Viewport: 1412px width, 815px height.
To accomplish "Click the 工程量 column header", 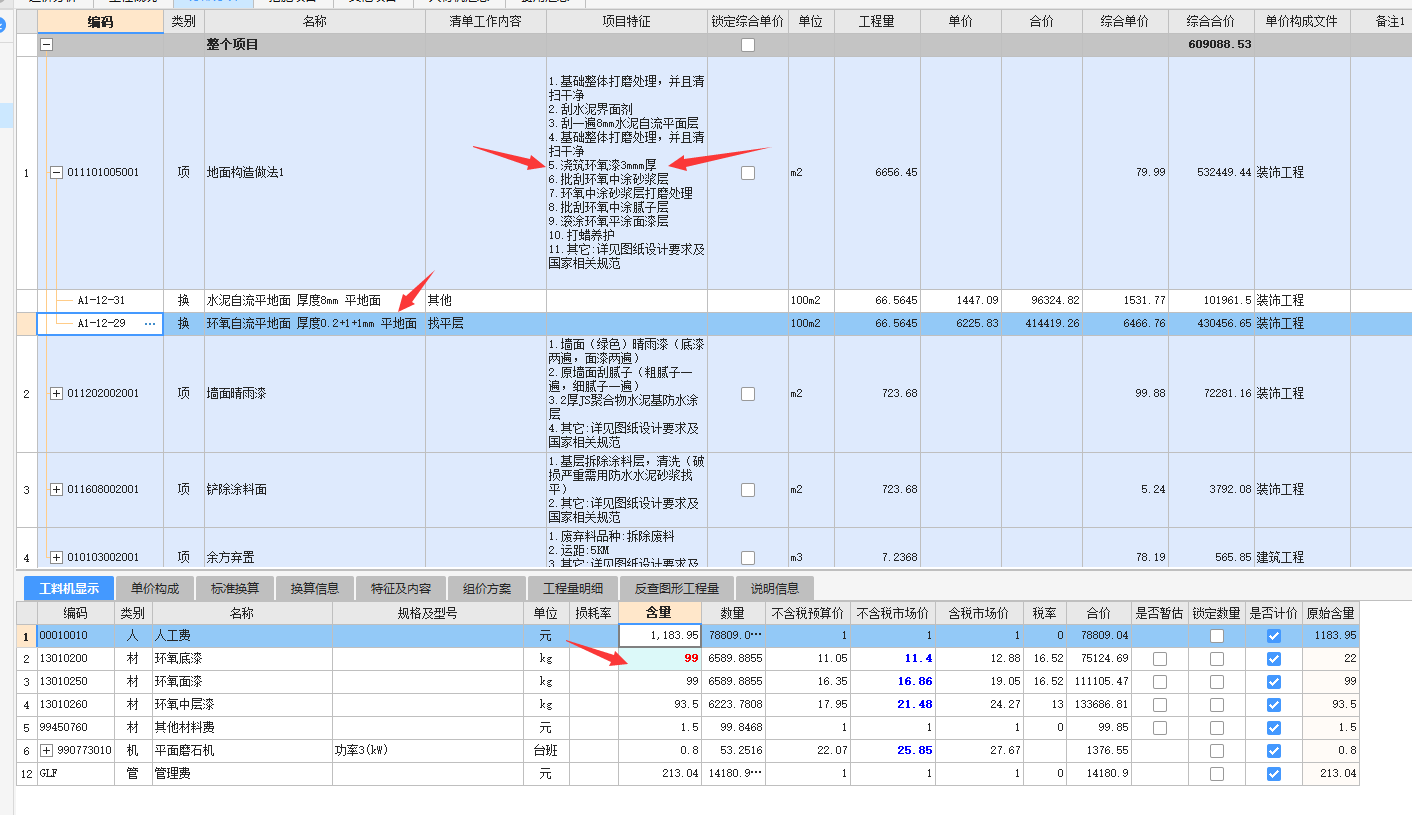I will tap(877, 21).
